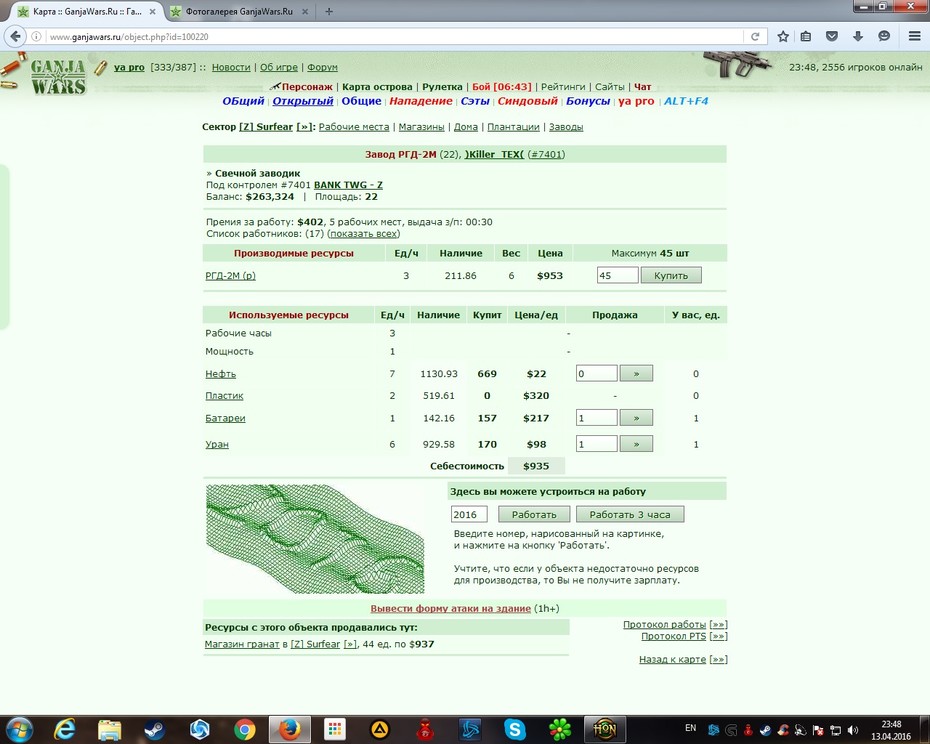Screen dimensions: 930x744
Task: Click the Работать button
Action: tap(534, 514)
